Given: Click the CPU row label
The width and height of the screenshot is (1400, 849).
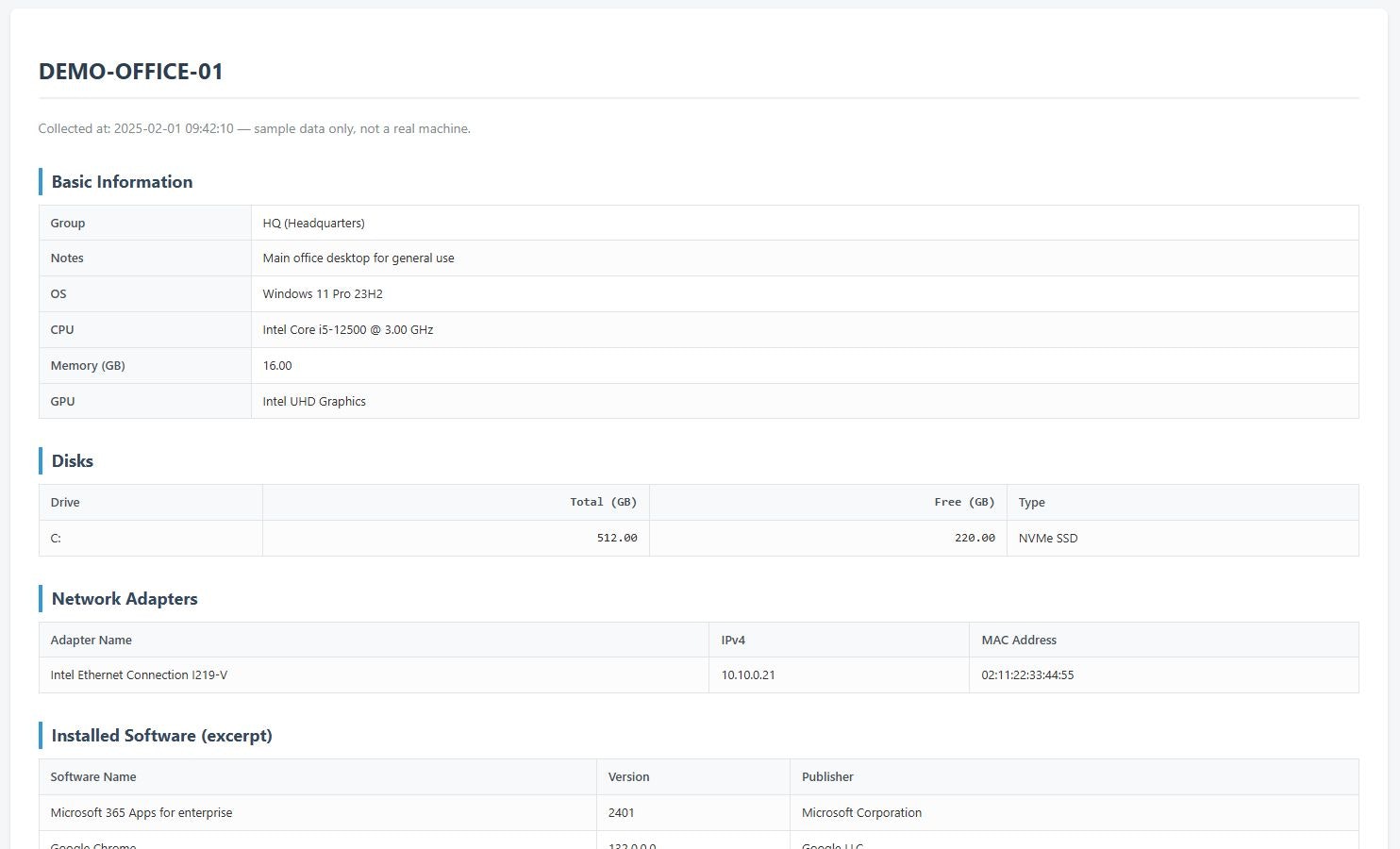Looking at the screenshot, I should pos(62,329).
